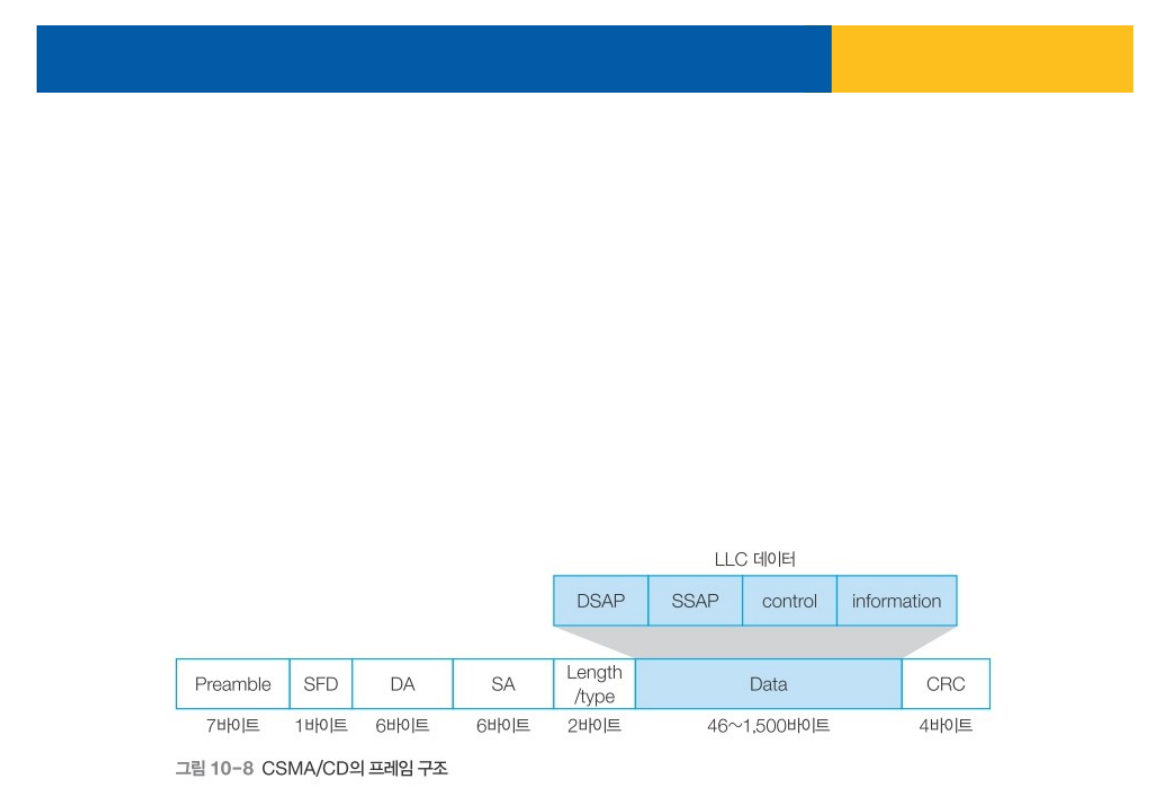The height and width of the screenshot is (810, 1170).
Task: Click the 6바이트 label under DA
Action: point(402,726)
